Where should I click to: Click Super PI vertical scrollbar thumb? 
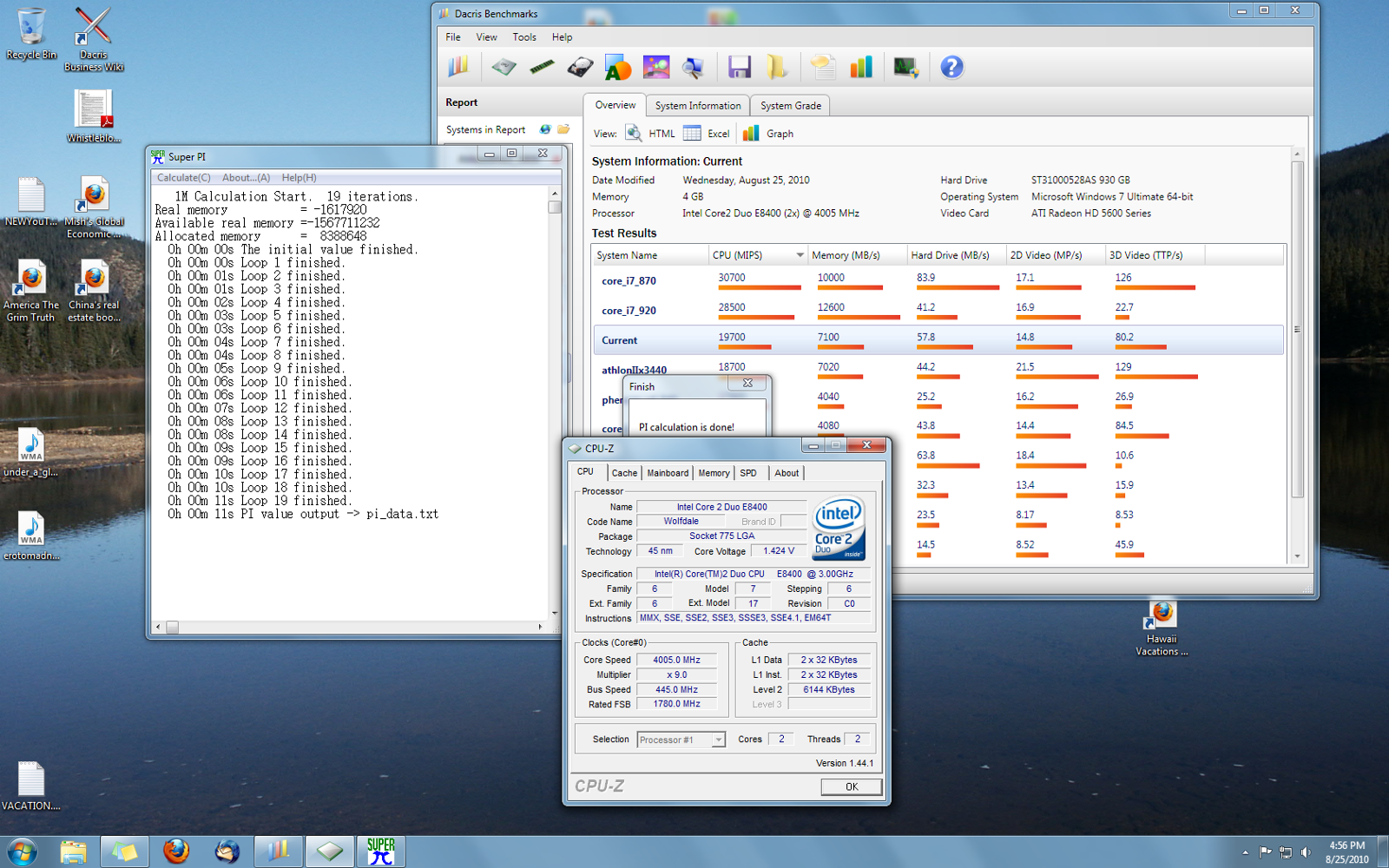555,207
